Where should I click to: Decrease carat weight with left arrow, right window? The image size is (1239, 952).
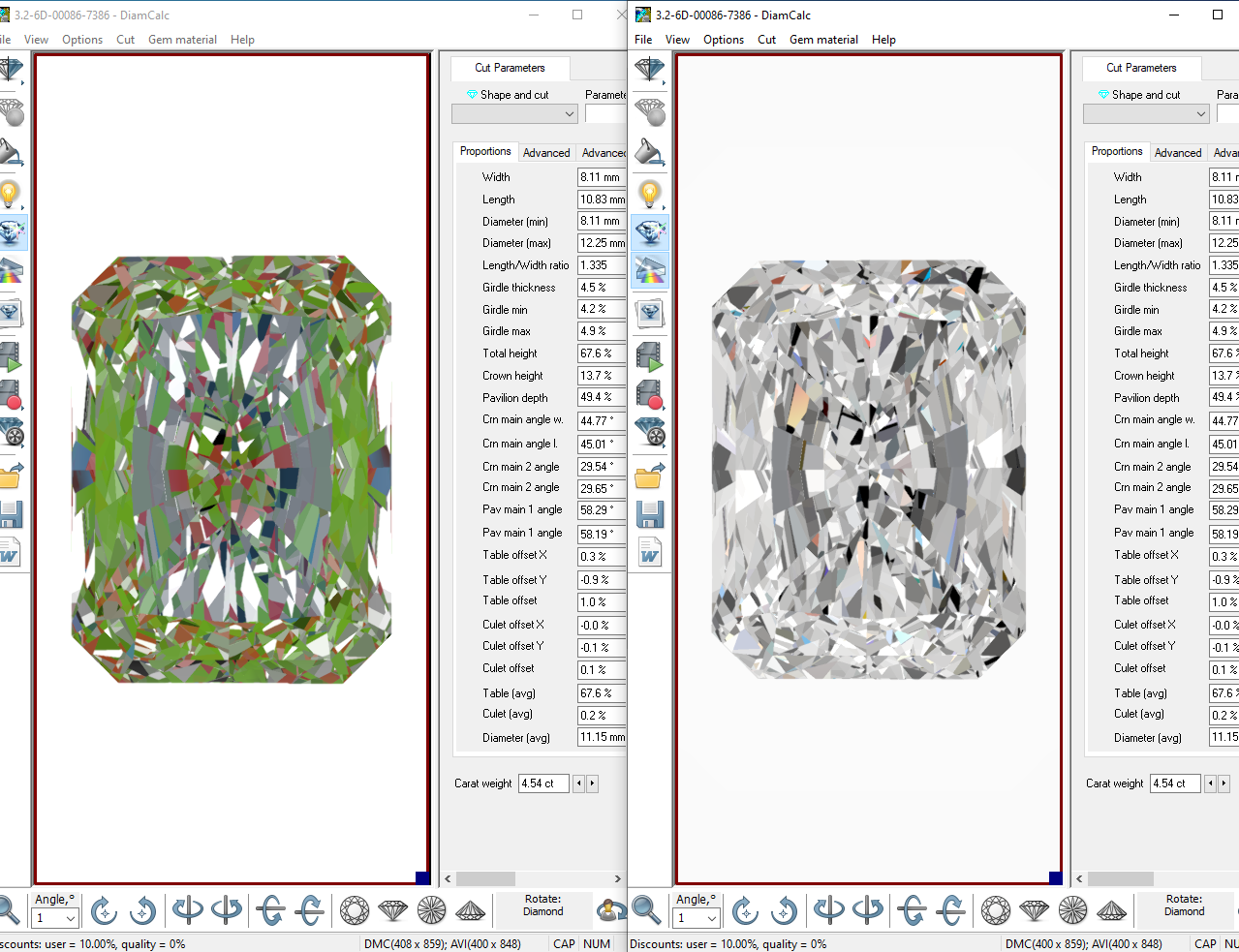1211,783
